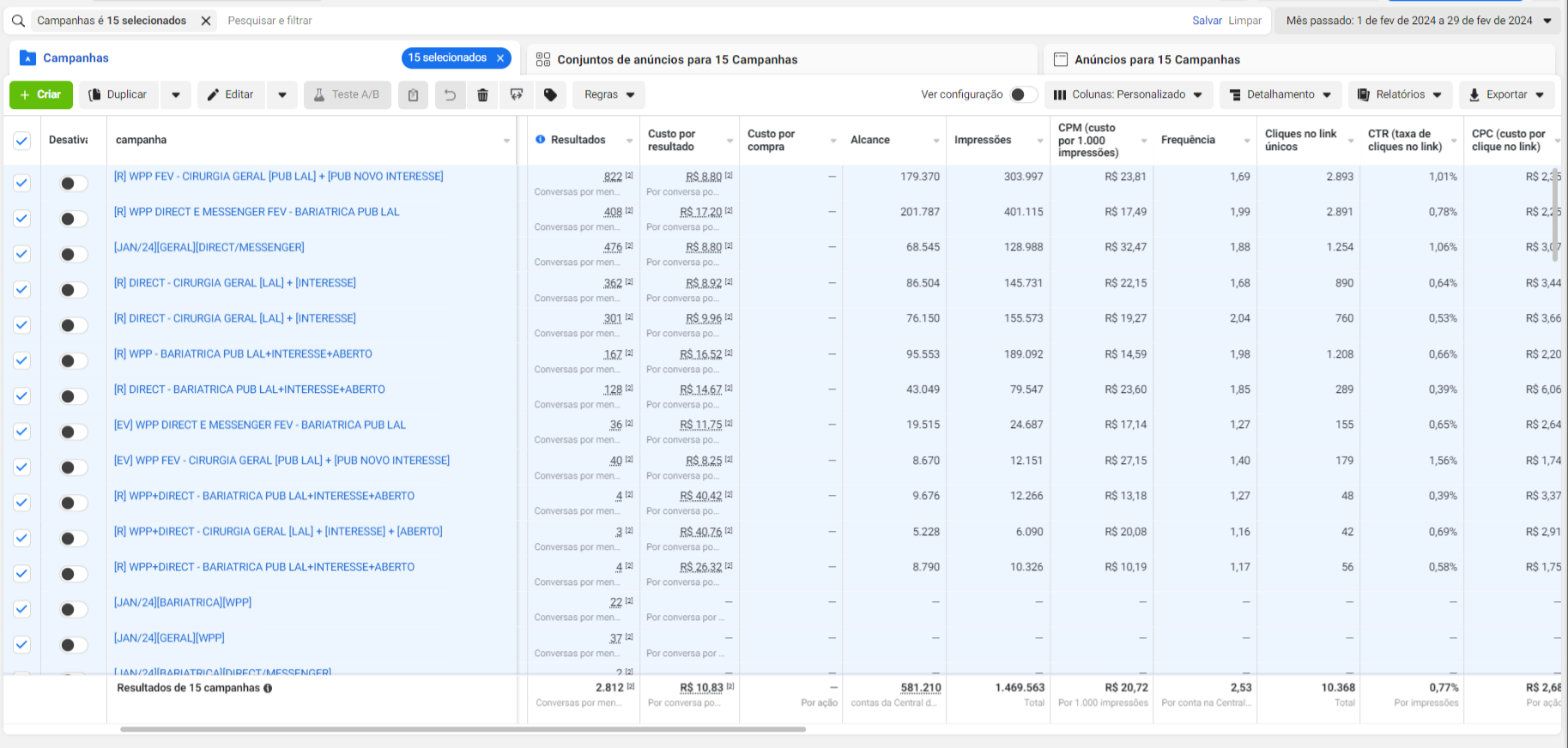Uncheck the [R] WPP FEV - CIRURGIA GERAL row checkbox
Image resolution: width=1568 pixels, height=748 pixels.
(21, 183)
